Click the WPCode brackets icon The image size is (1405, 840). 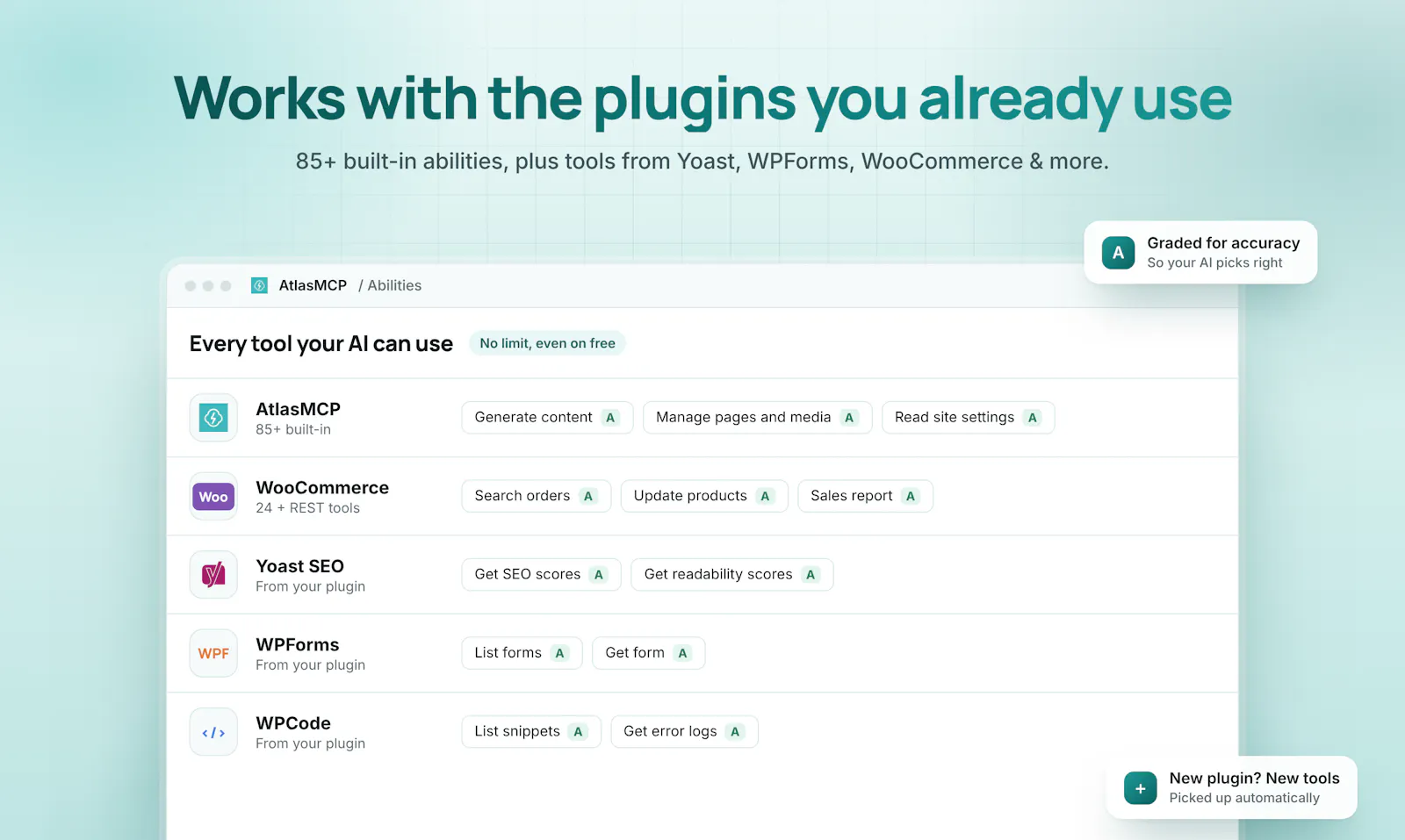[213, 732]
